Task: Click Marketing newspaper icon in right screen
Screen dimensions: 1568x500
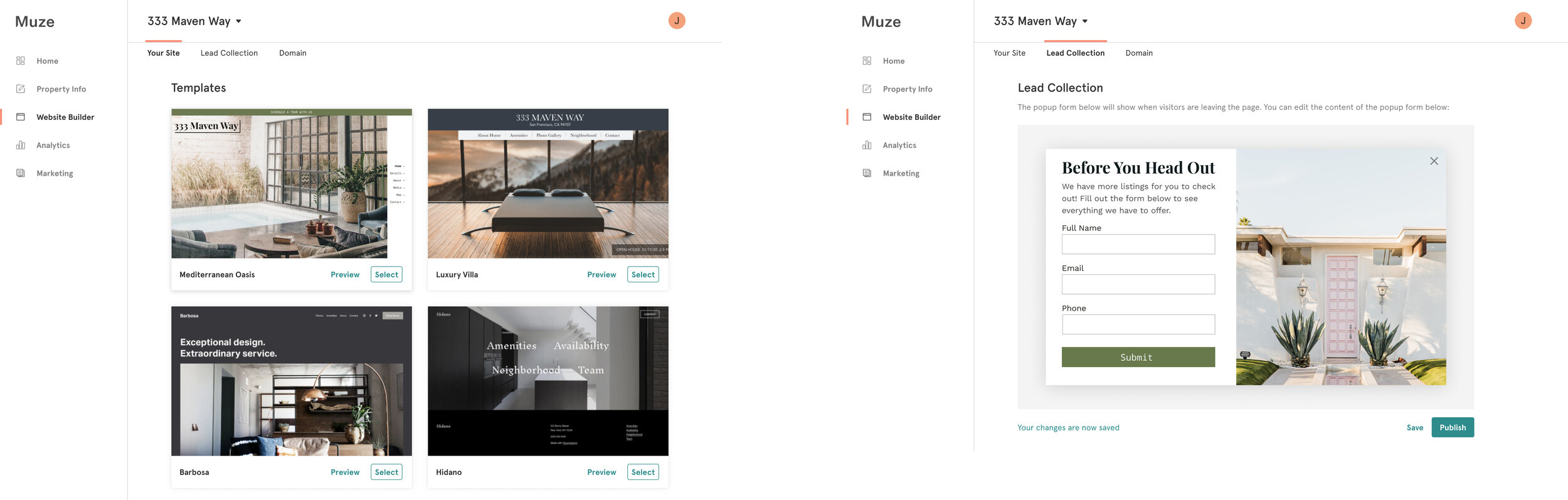Action: tap(867, 173)
